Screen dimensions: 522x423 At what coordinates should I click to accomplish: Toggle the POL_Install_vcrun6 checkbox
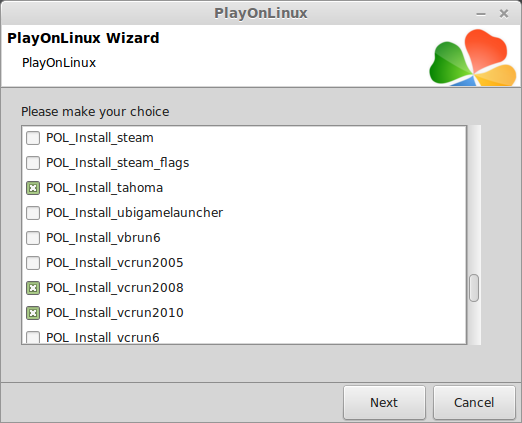(x=33, y=337)
